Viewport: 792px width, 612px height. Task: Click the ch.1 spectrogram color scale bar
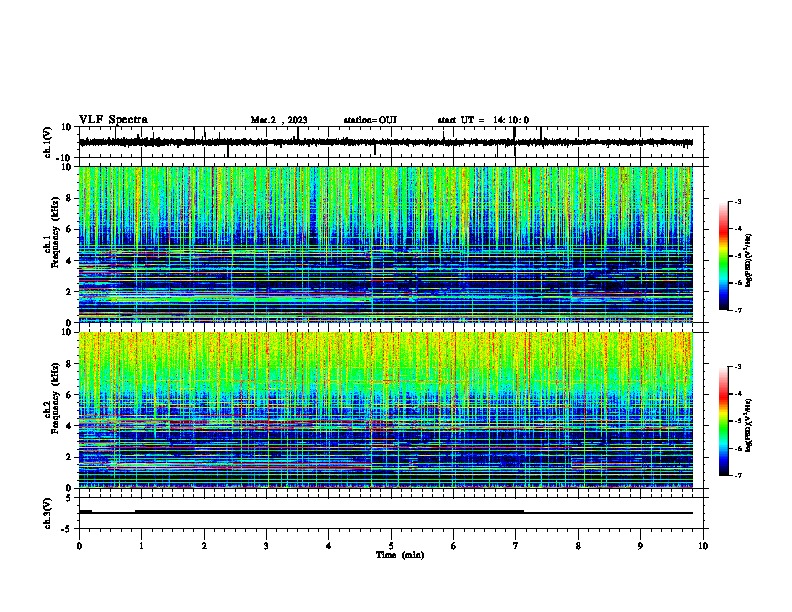coord(724,256)
